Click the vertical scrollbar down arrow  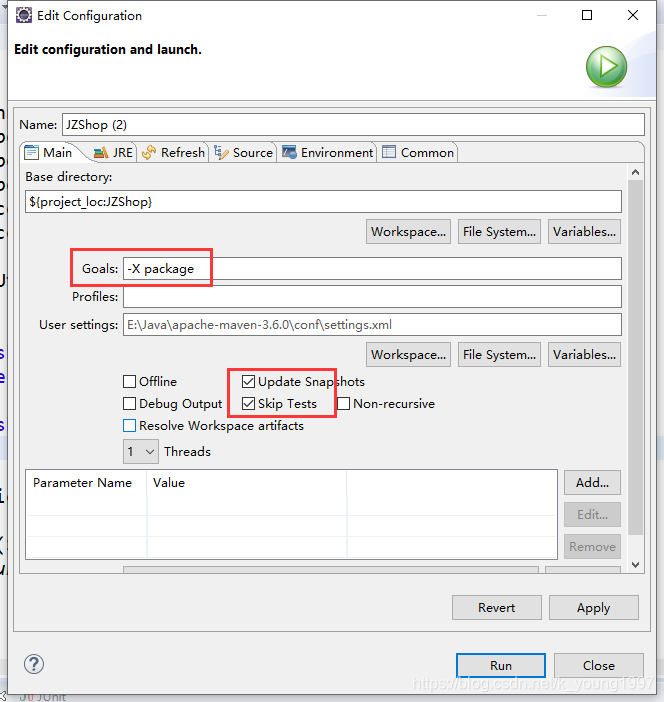[x=635, y=565]
